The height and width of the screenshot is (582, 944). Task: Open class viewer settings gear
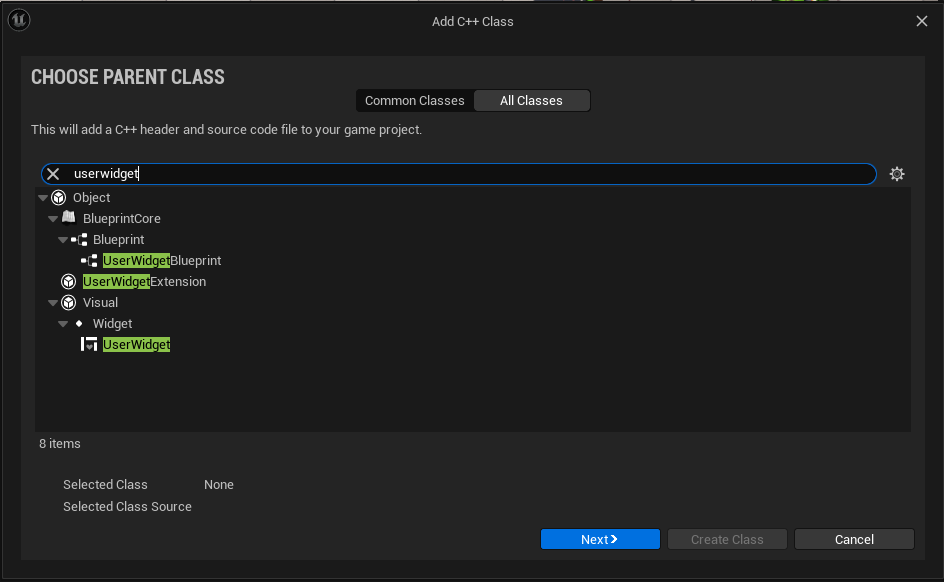point(897,174)
